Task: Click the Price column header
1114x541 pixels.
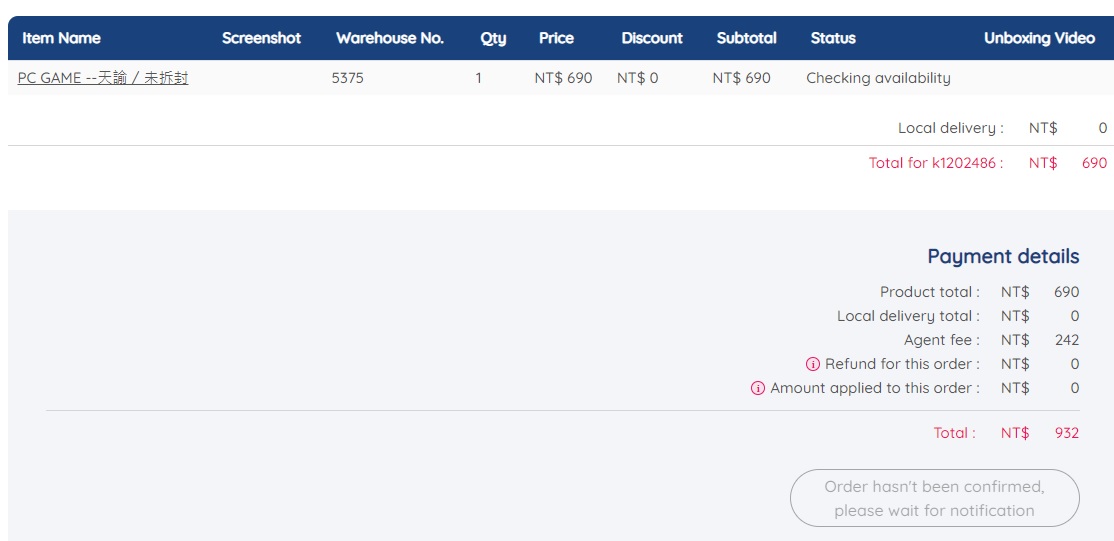Action: tap(556, 38)
